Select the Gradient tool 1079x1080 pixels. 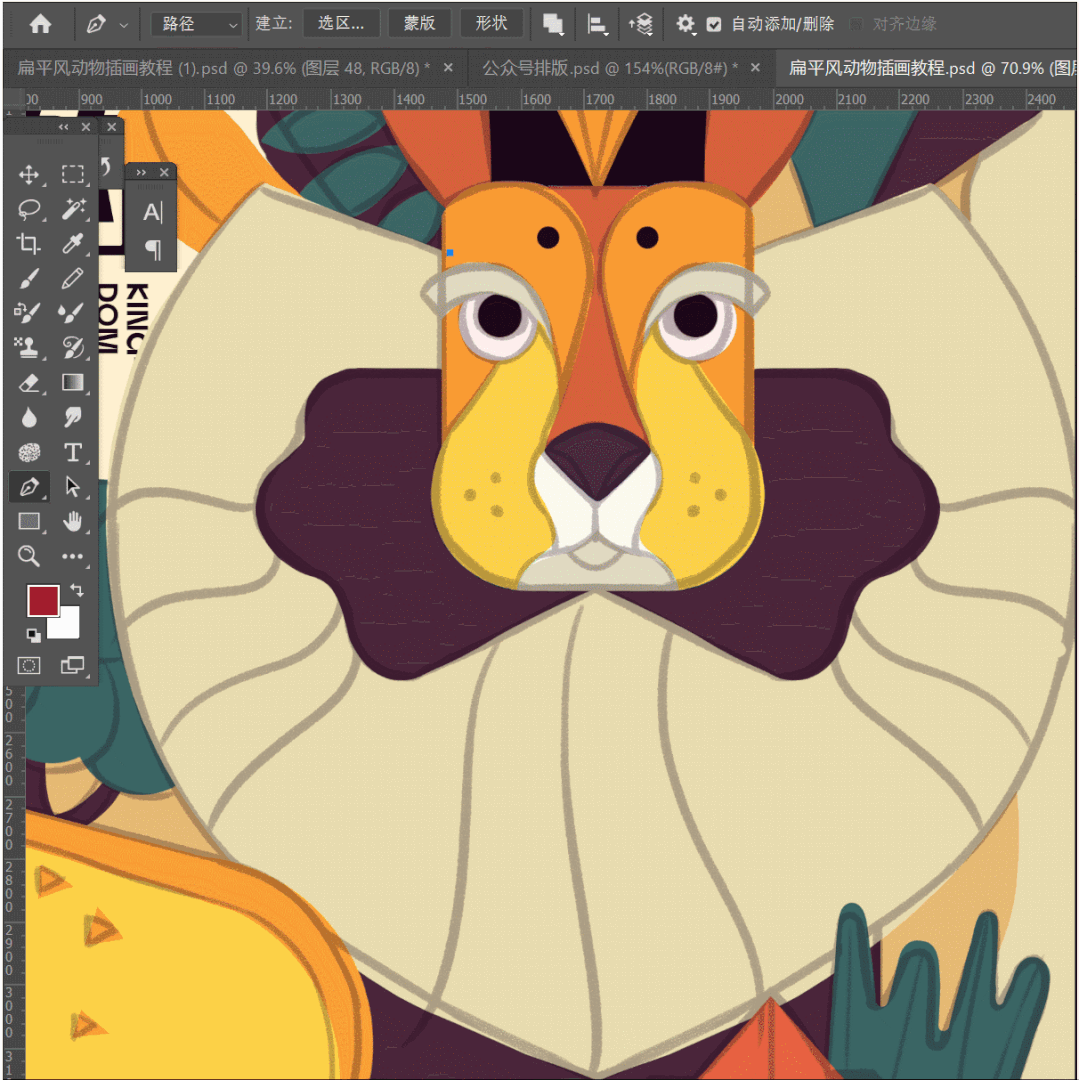click(x=72, y=382)
